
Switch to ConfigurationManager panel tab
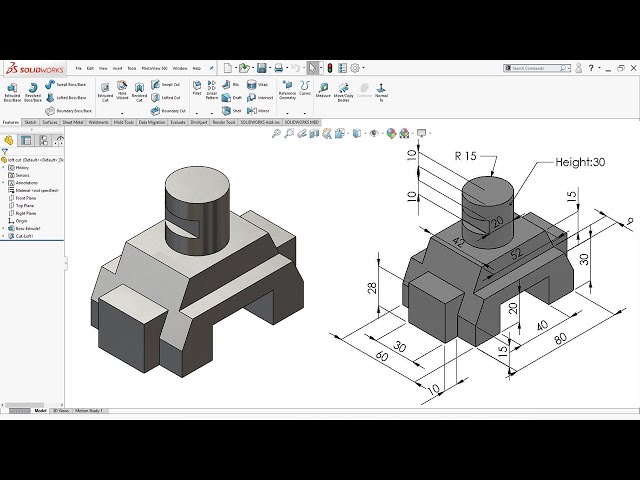tap(43, 140)
